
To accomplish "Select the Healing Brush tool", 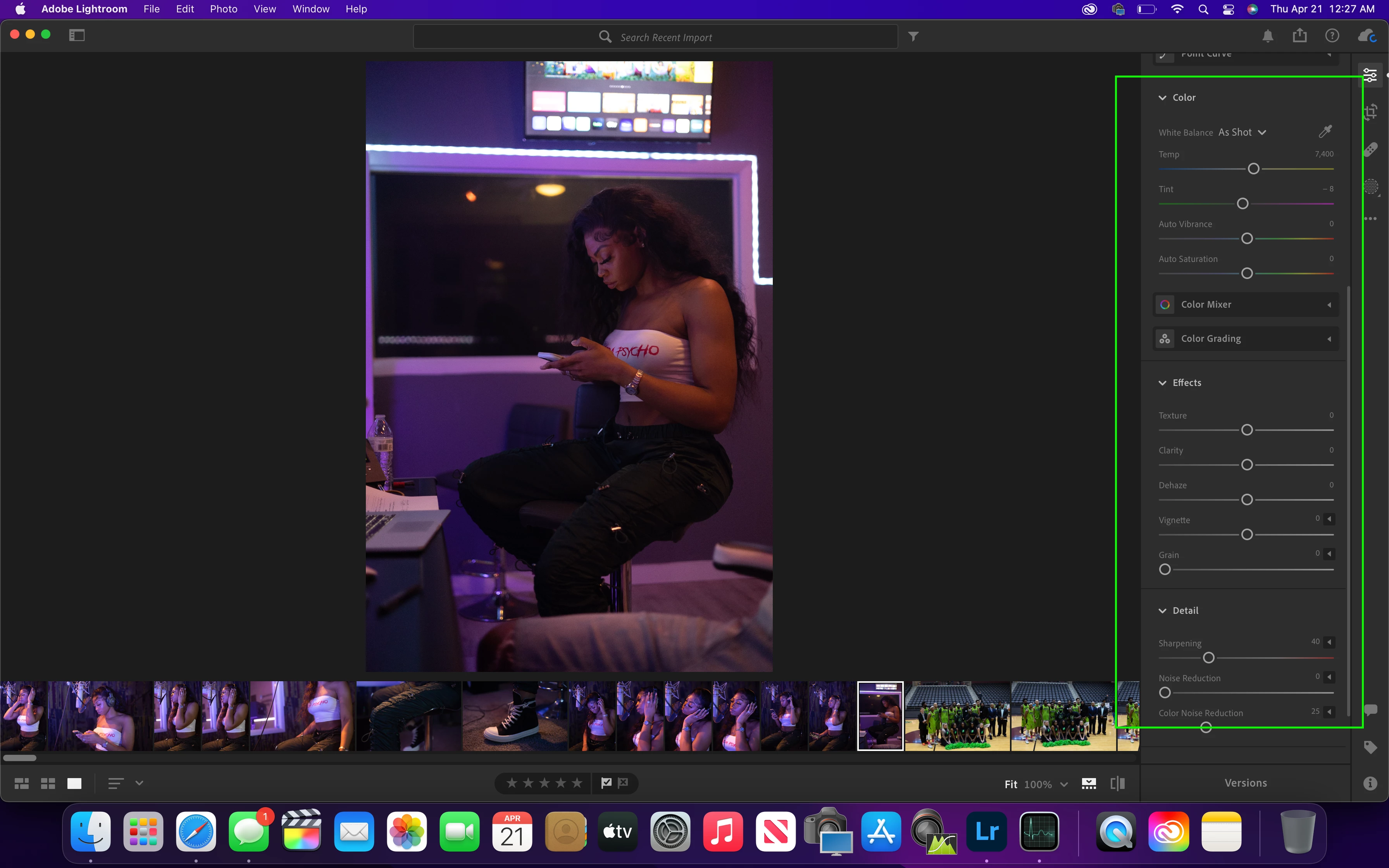I will tap(1371, 149).
